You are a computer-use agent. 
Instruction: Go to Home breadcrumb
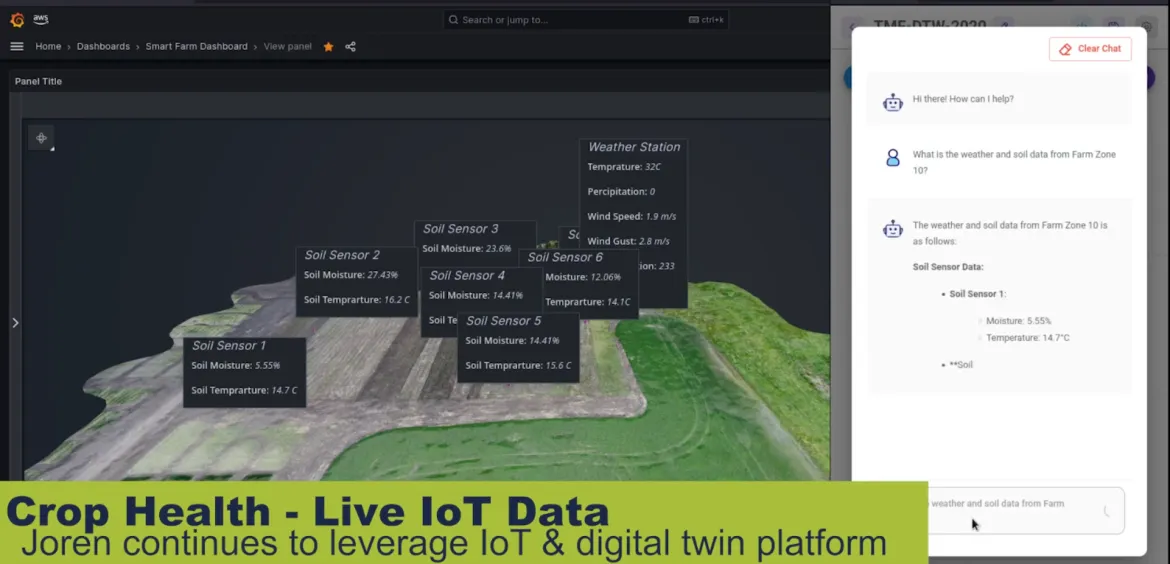(x=48, y=46)
